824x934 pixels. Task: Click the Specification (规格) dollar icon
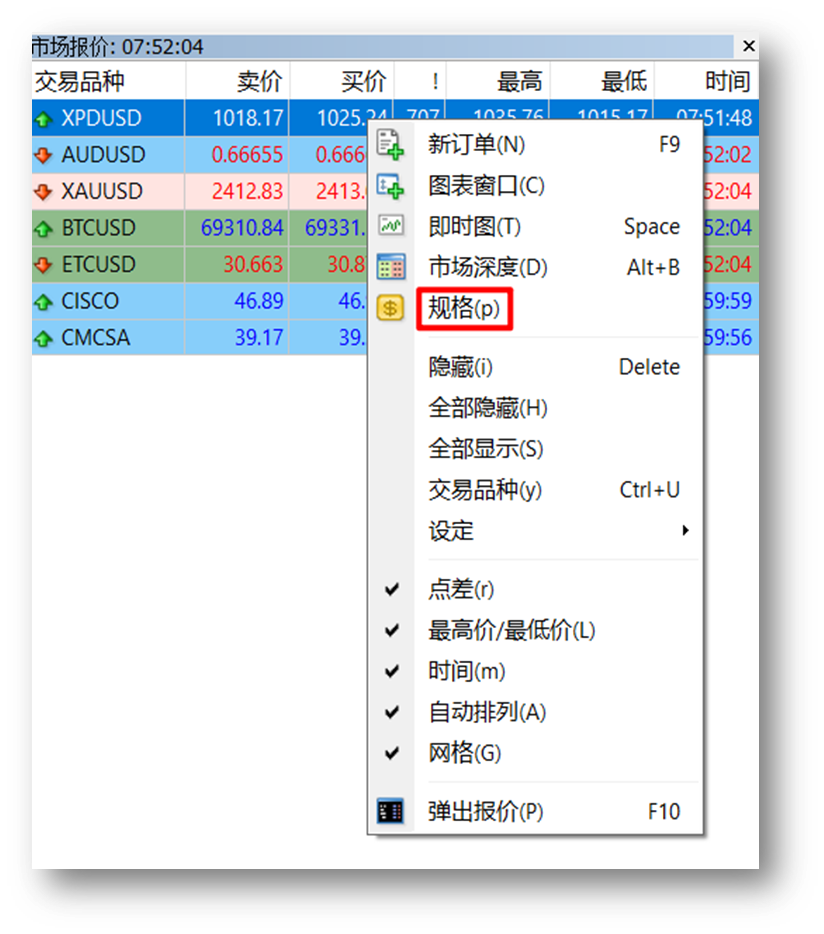coord(390,308)
